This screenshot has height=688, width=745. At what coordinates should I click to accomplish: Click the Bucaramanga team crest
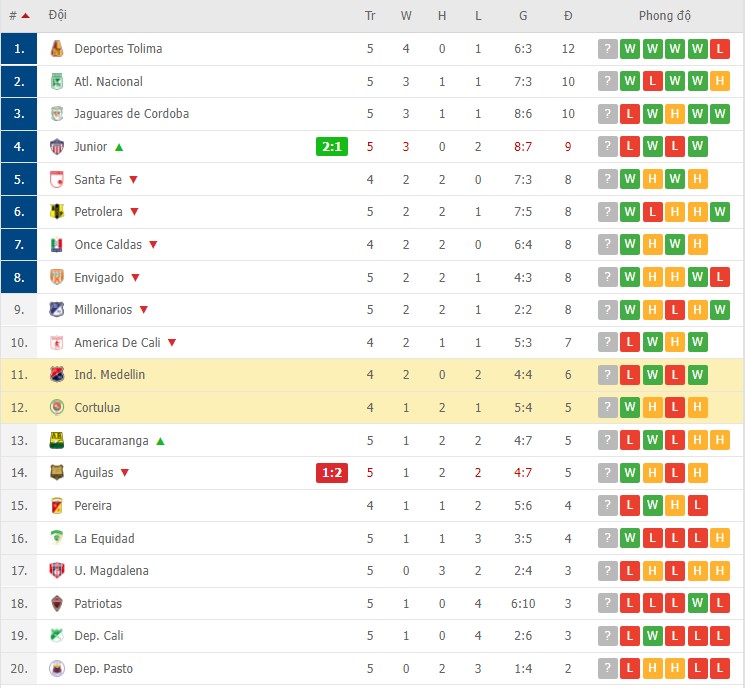[57, 440]
